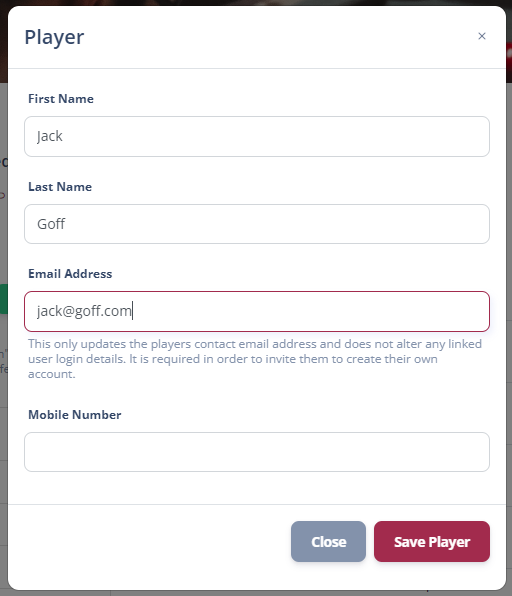The height and width of the screenshot is (596, 512).
Task: Select the empty Mobile Number field
Action: pos(257,452)
